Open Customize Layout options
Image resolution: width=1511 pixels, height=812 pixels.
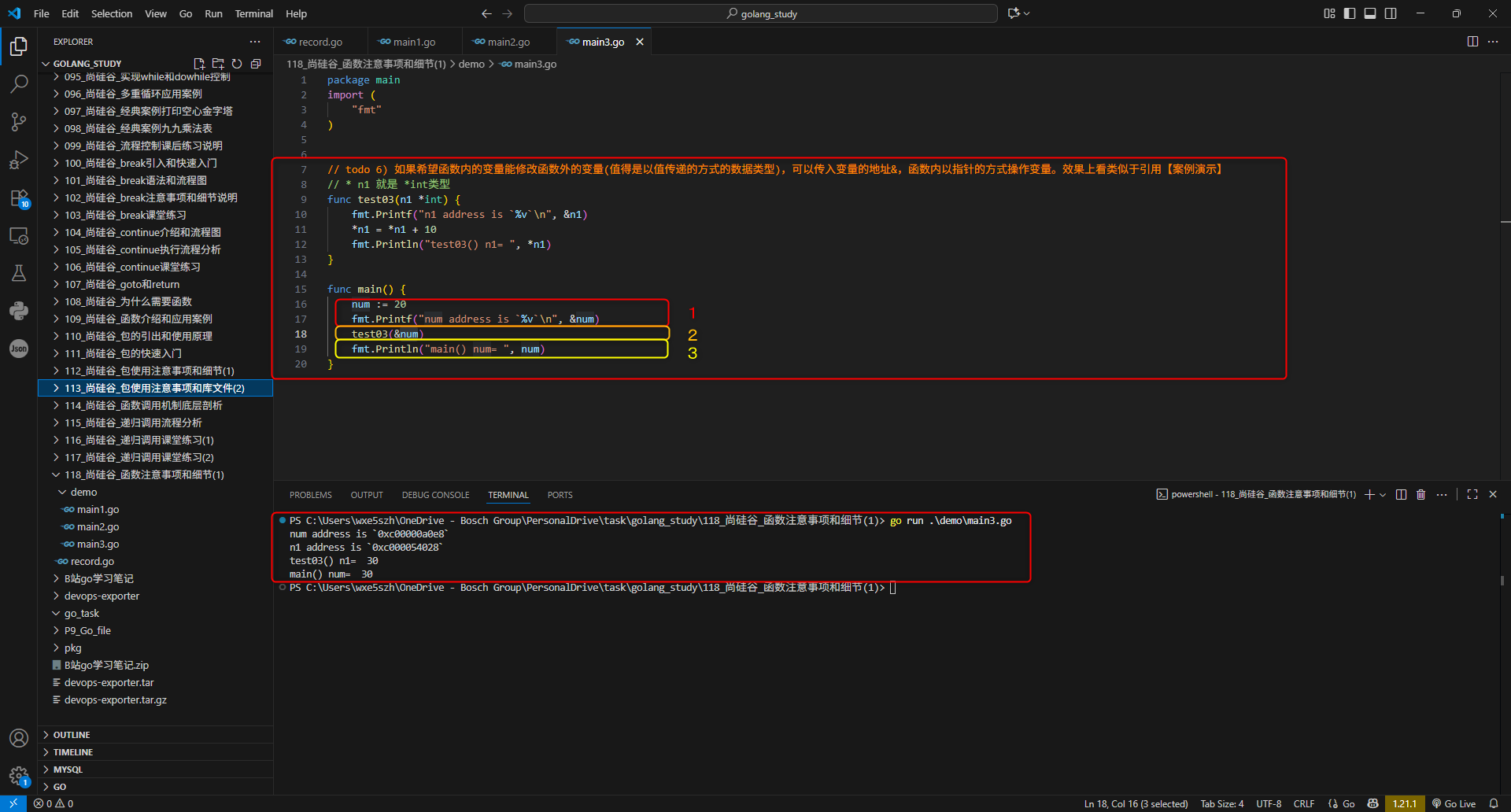click(x=1329, y=13)
